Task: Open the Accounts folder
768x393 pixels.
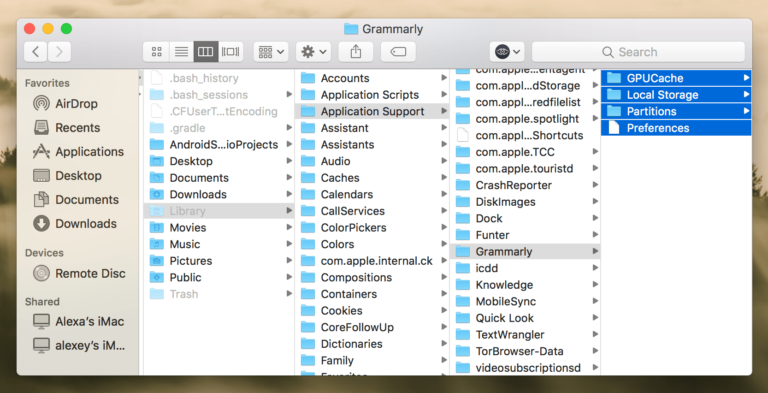Action: (372, 78)
